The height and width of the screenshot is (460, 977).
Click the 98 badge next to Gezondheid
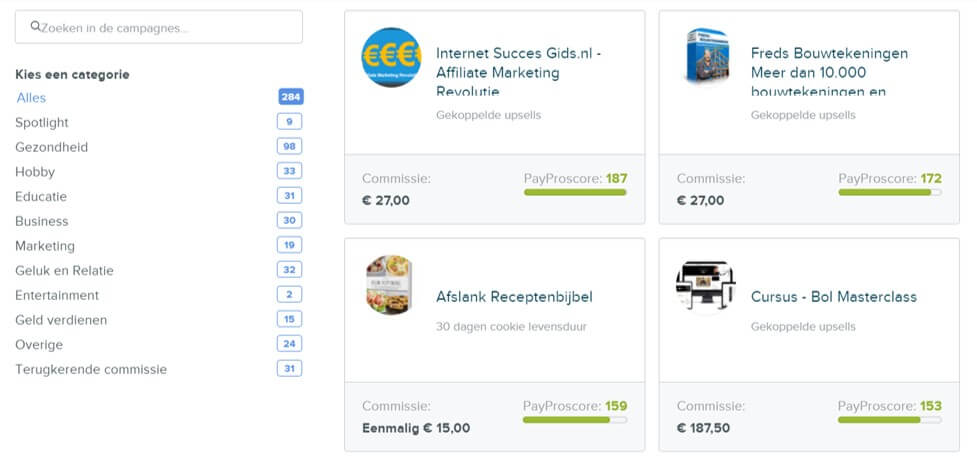pyautogui.click(x=289, y=147)
